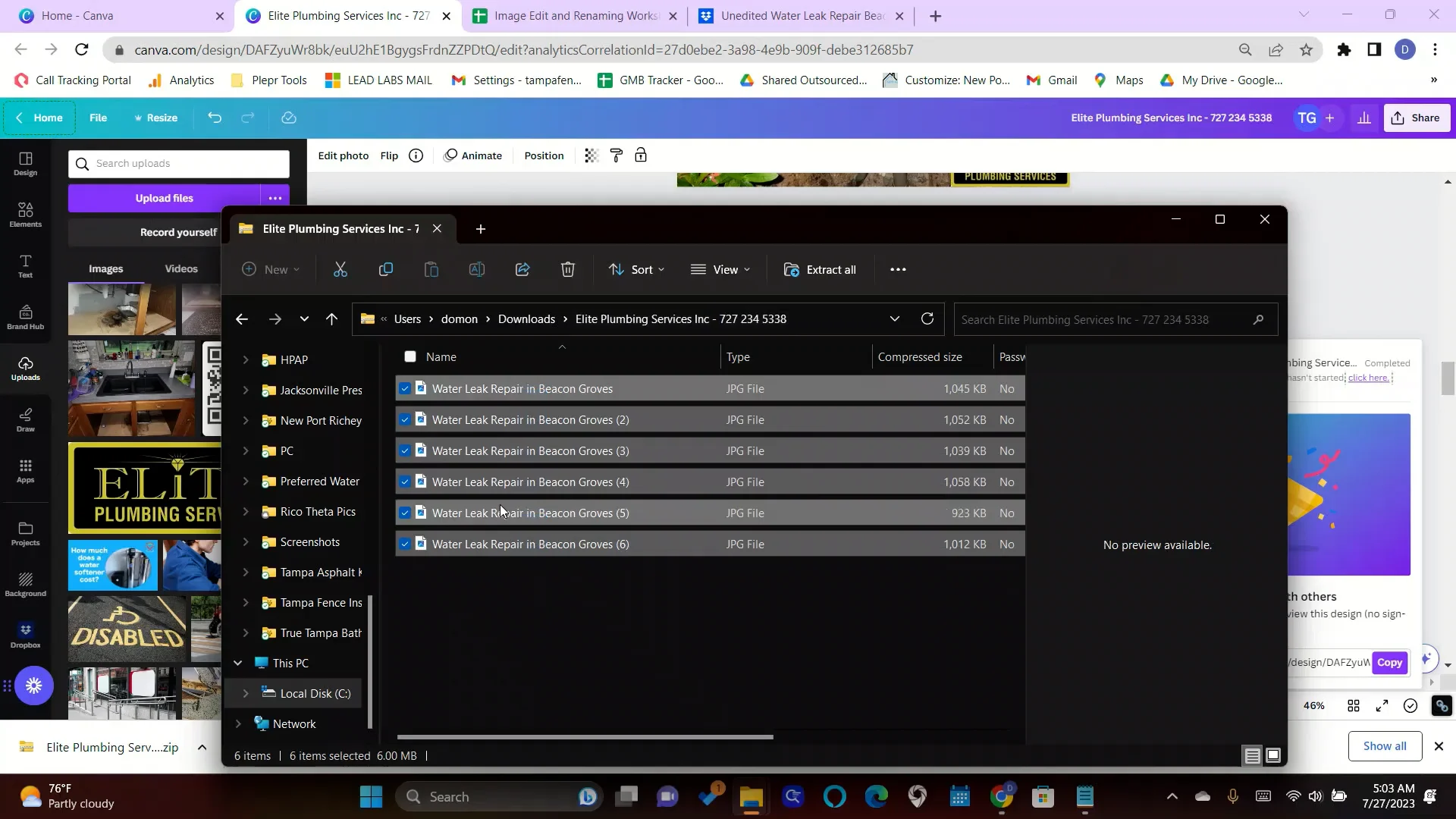Click the Delete trash icon in File Explorer

[568, 269]
